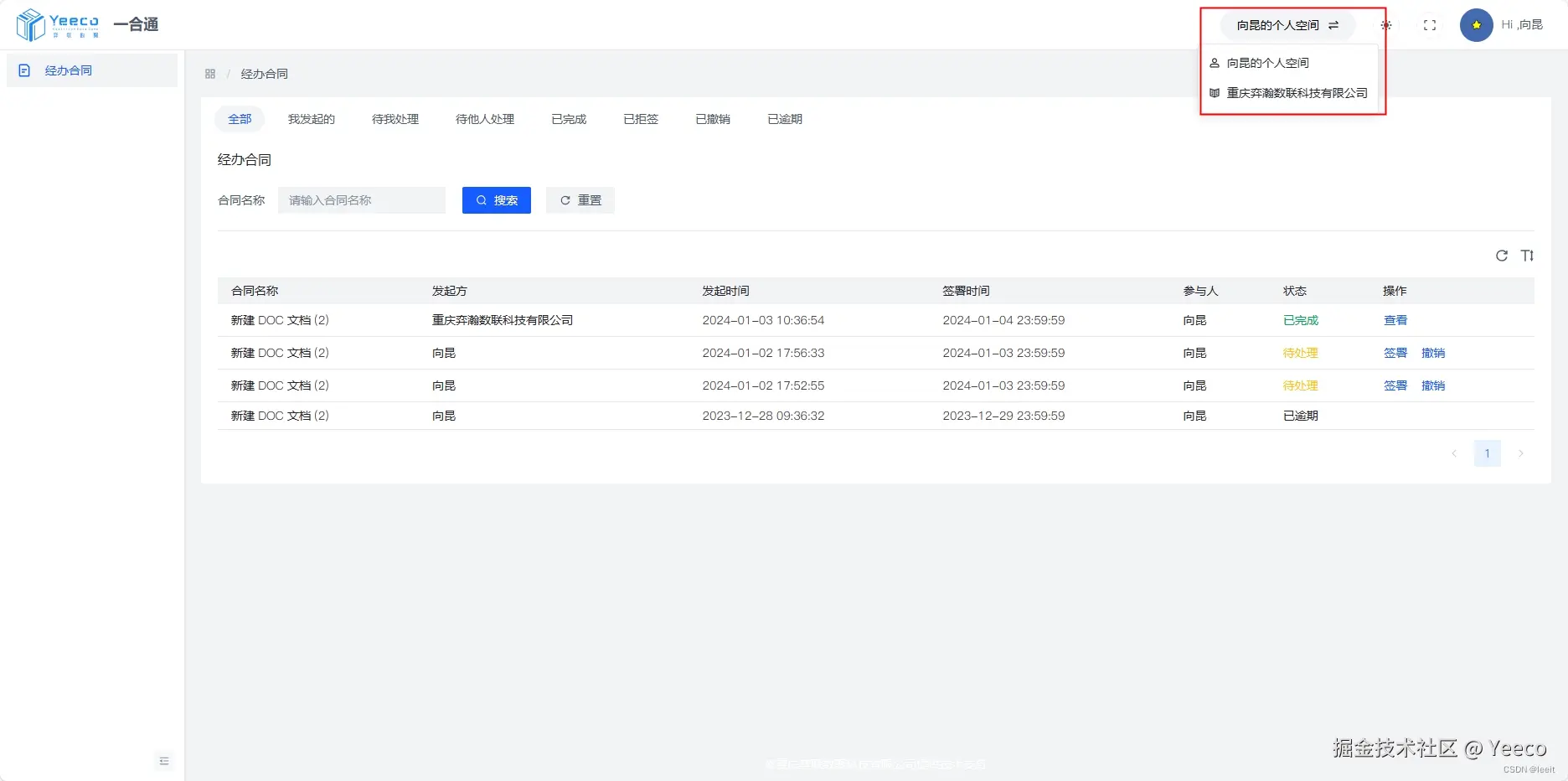Switch to 重庆弈瀚数联科技有限公司 workspace
This screenshot has width=1568, height=781.
[1291, 93]
